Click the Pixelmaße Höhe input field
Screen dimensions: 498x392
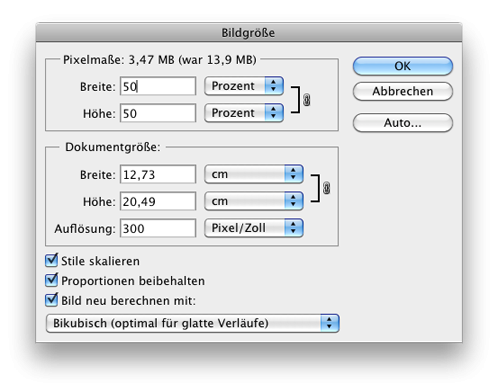[x=158, y=113]
